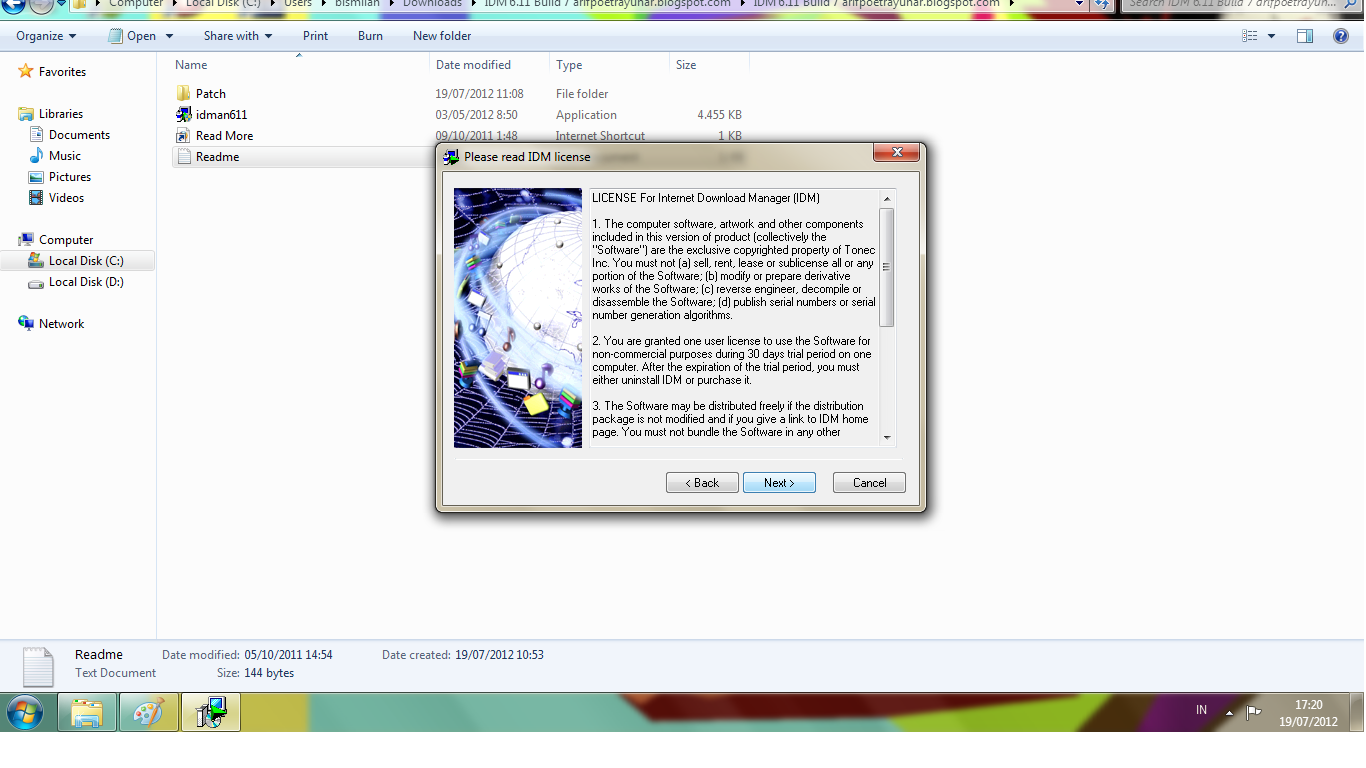Open the Documents library icon
1366x768 pixels.
coord(37,134)
